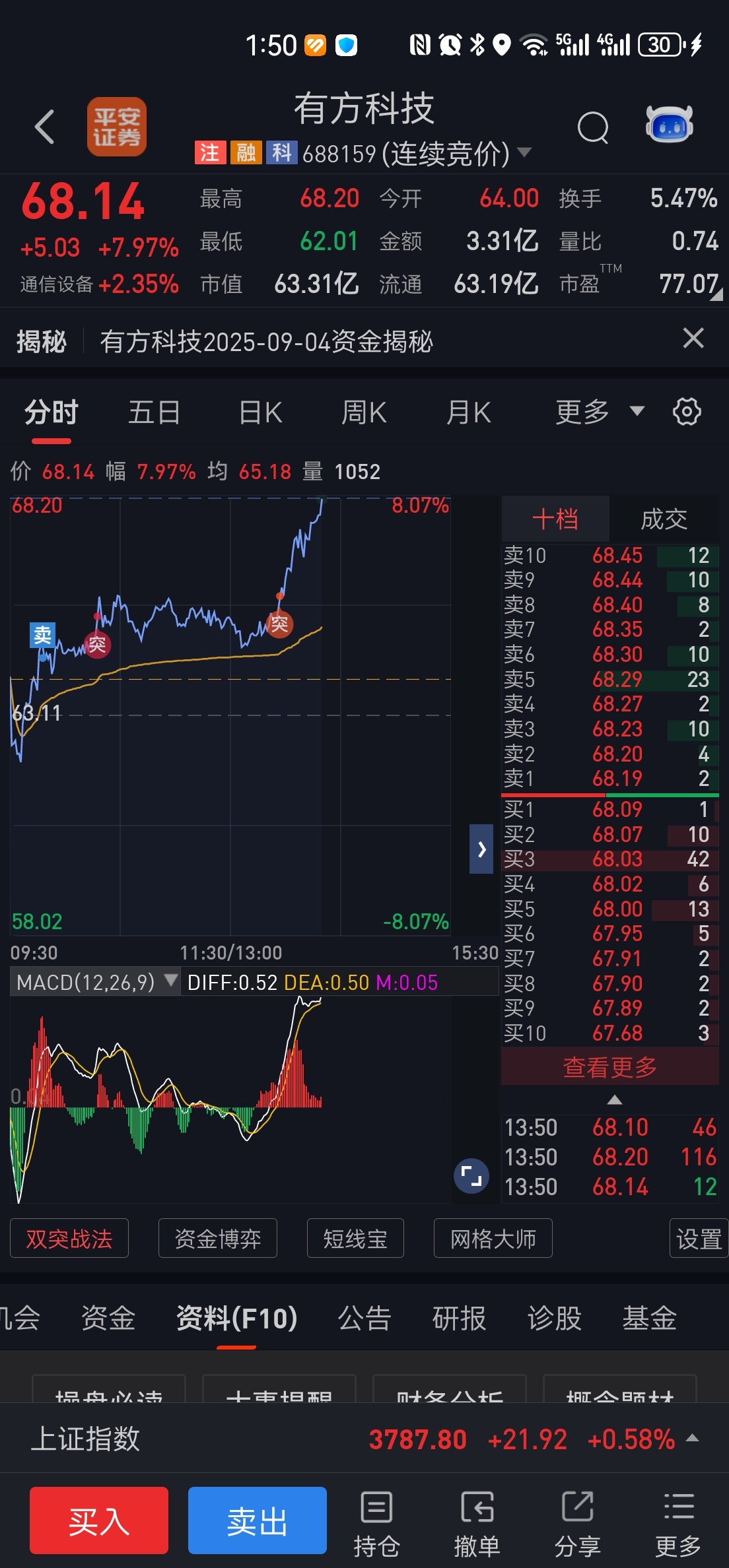
Task: Select the 卖5 68.29 order row
Action: pyautogui.click(x=610, y=680)
